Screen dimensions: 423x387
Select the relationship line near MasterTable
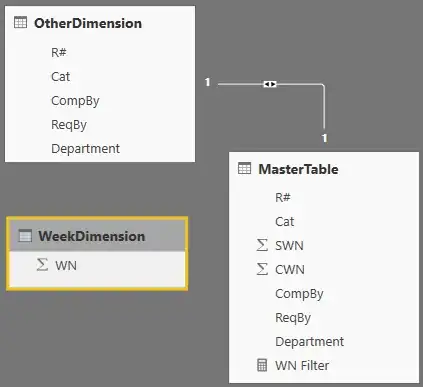[324, 107]
